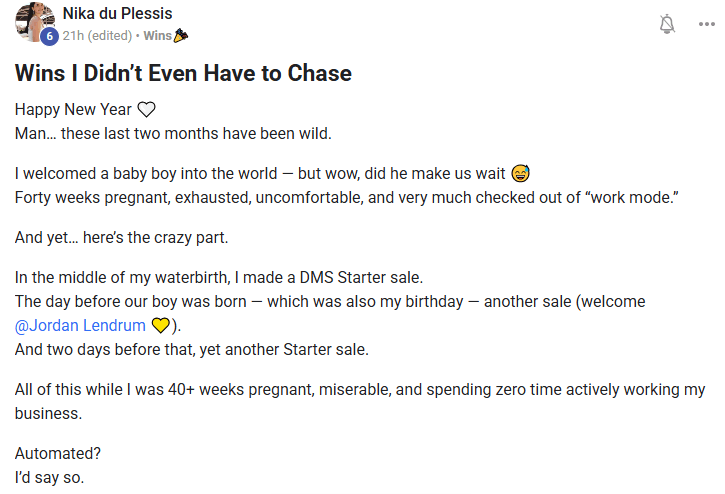Open the author name Nika du Plessis
This screenshot has width=725, height=494.
[x=117, y=14]
